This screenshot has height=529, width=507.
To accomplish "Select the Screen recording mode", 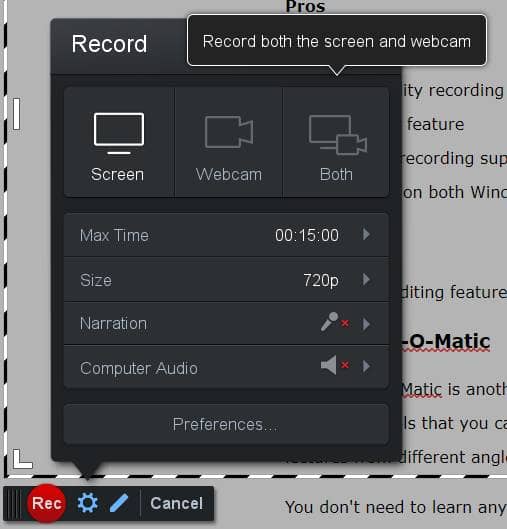I will (119, 142).
